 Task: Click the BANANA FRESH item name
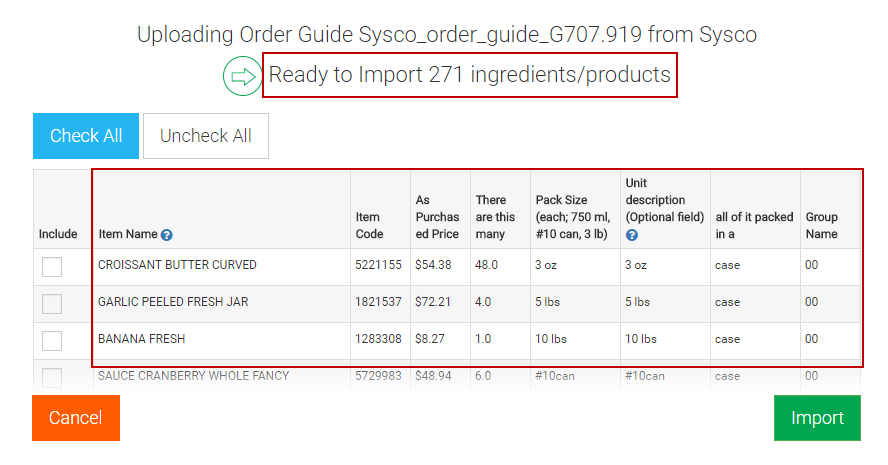coord(141,339)
